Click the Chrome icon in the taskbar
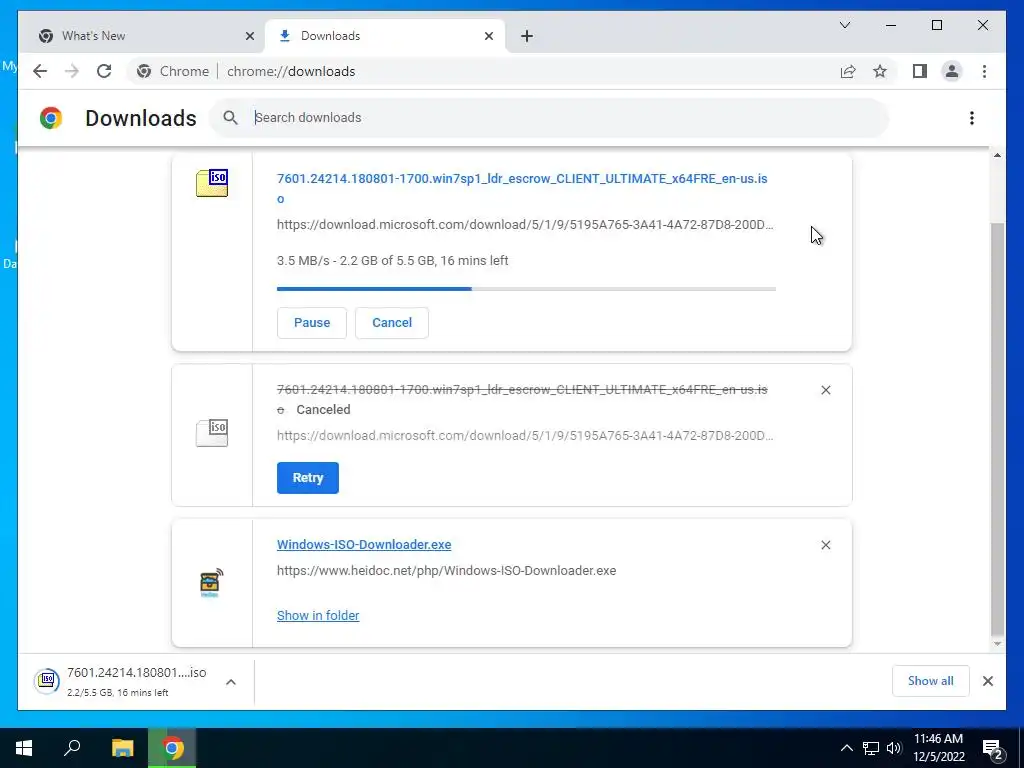 [172, 748]
